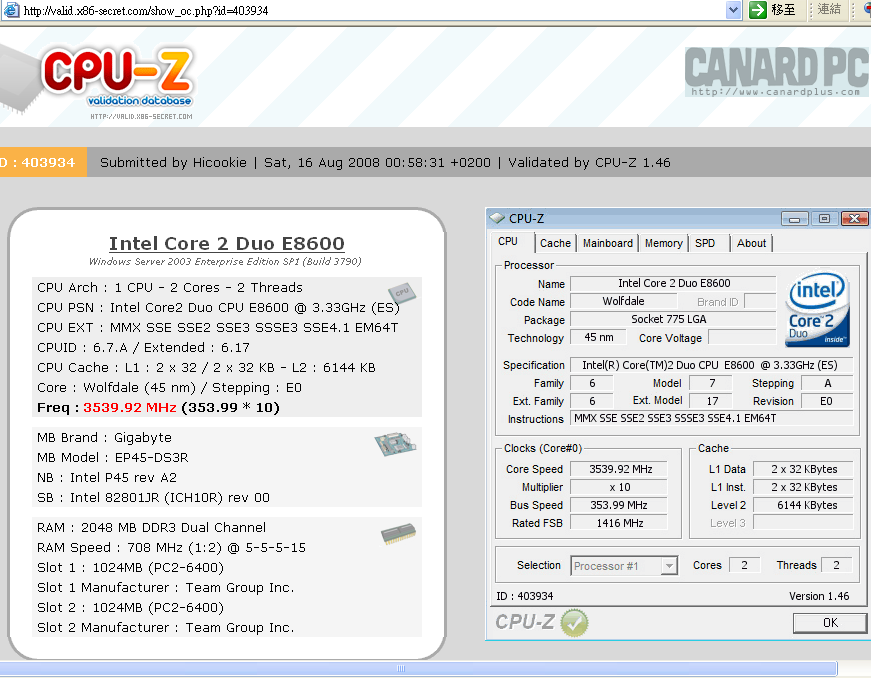Click the horizontal scrollbar at page bottom

(x=418, y=669)
